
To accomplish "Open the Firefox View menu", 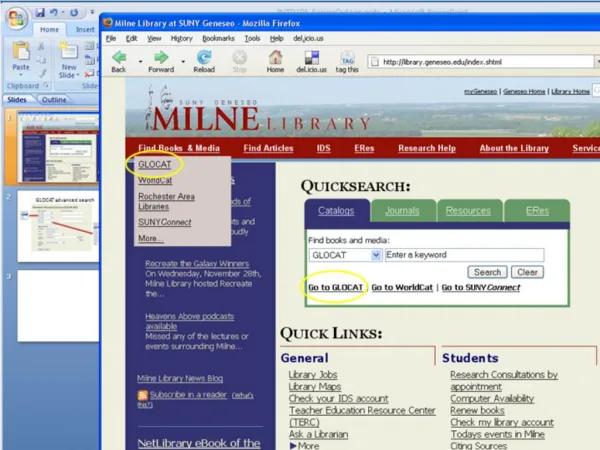I will (x=154, y=38).
